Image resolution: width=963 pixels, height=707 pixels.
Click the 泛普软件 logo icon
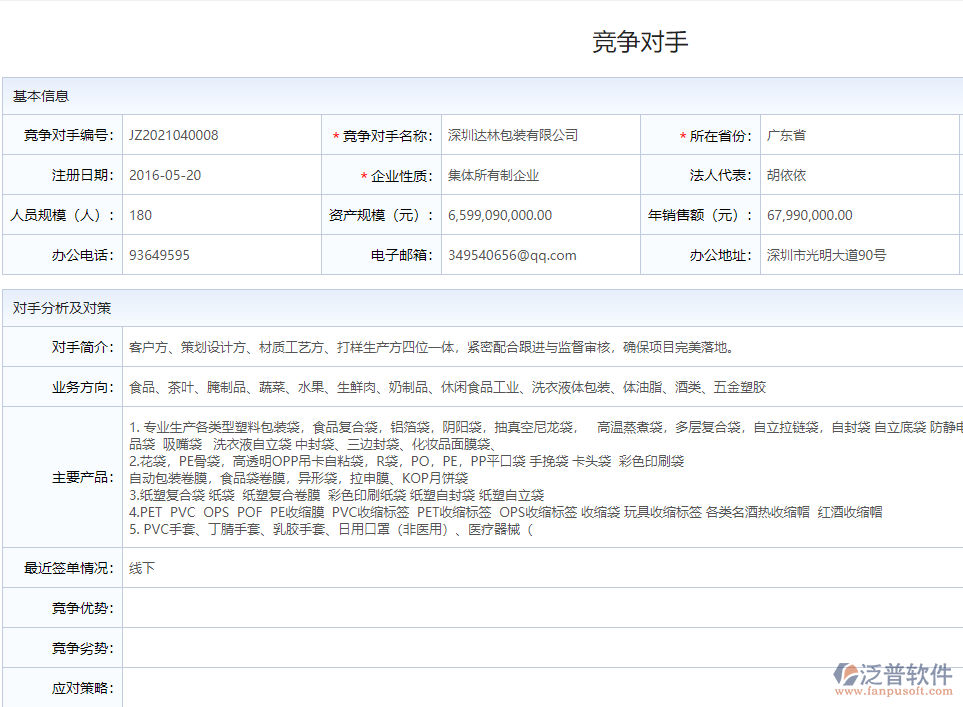(x=846, y=673)
